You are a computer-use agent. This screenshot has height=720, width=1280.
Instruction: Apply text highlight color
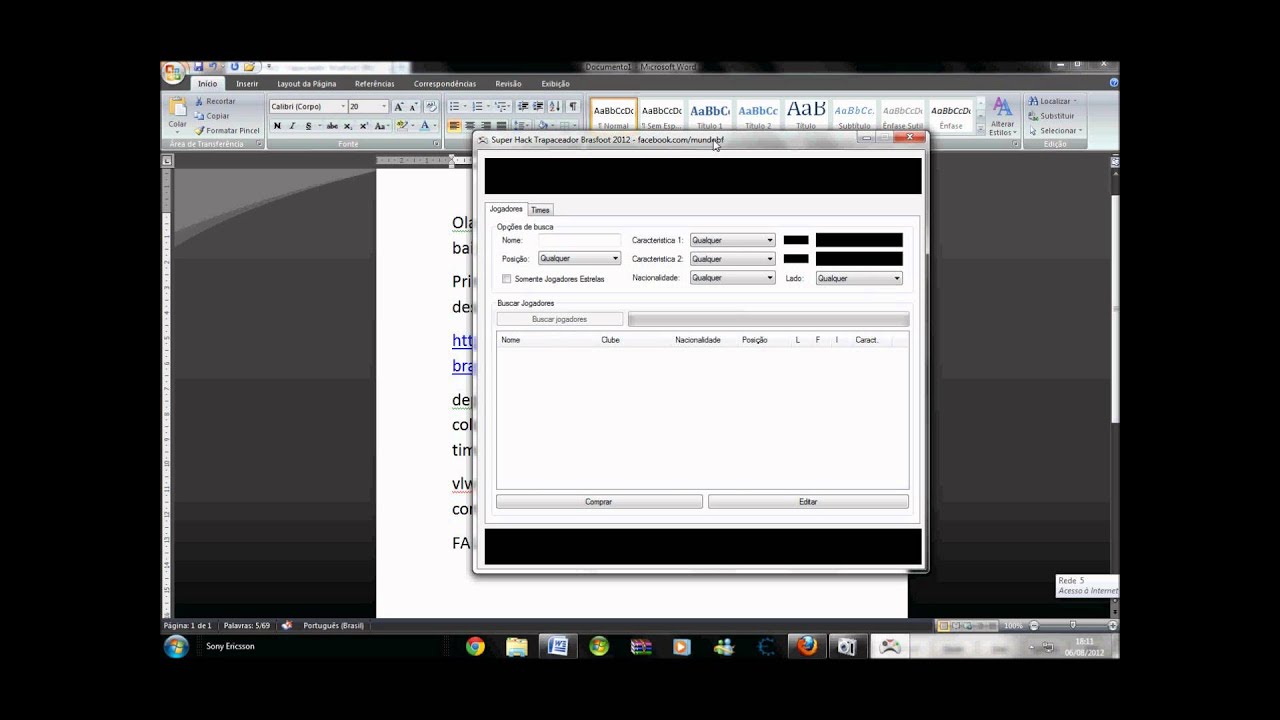[402, 126]
